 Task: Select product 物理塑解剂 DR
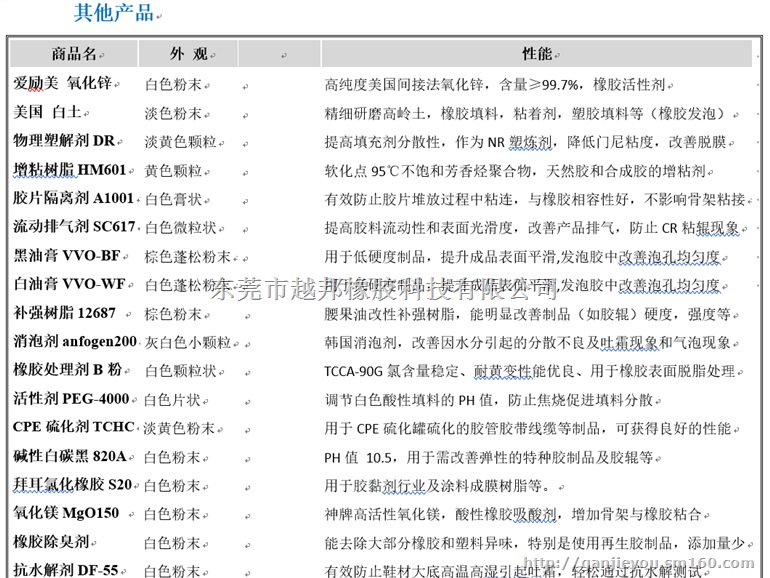coord(64,141)
